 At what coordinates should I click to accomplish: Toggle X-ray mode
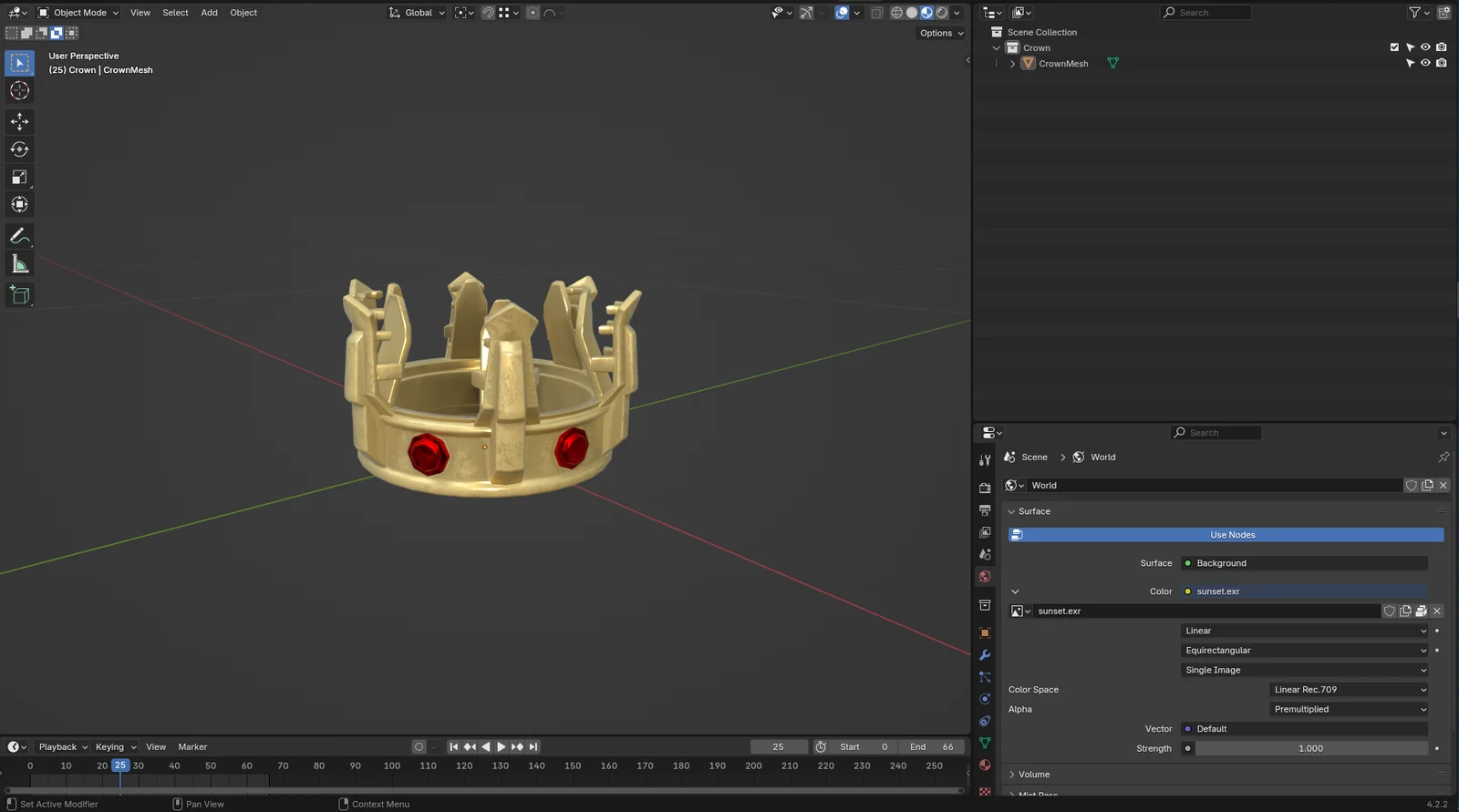(x=876, y=13)
